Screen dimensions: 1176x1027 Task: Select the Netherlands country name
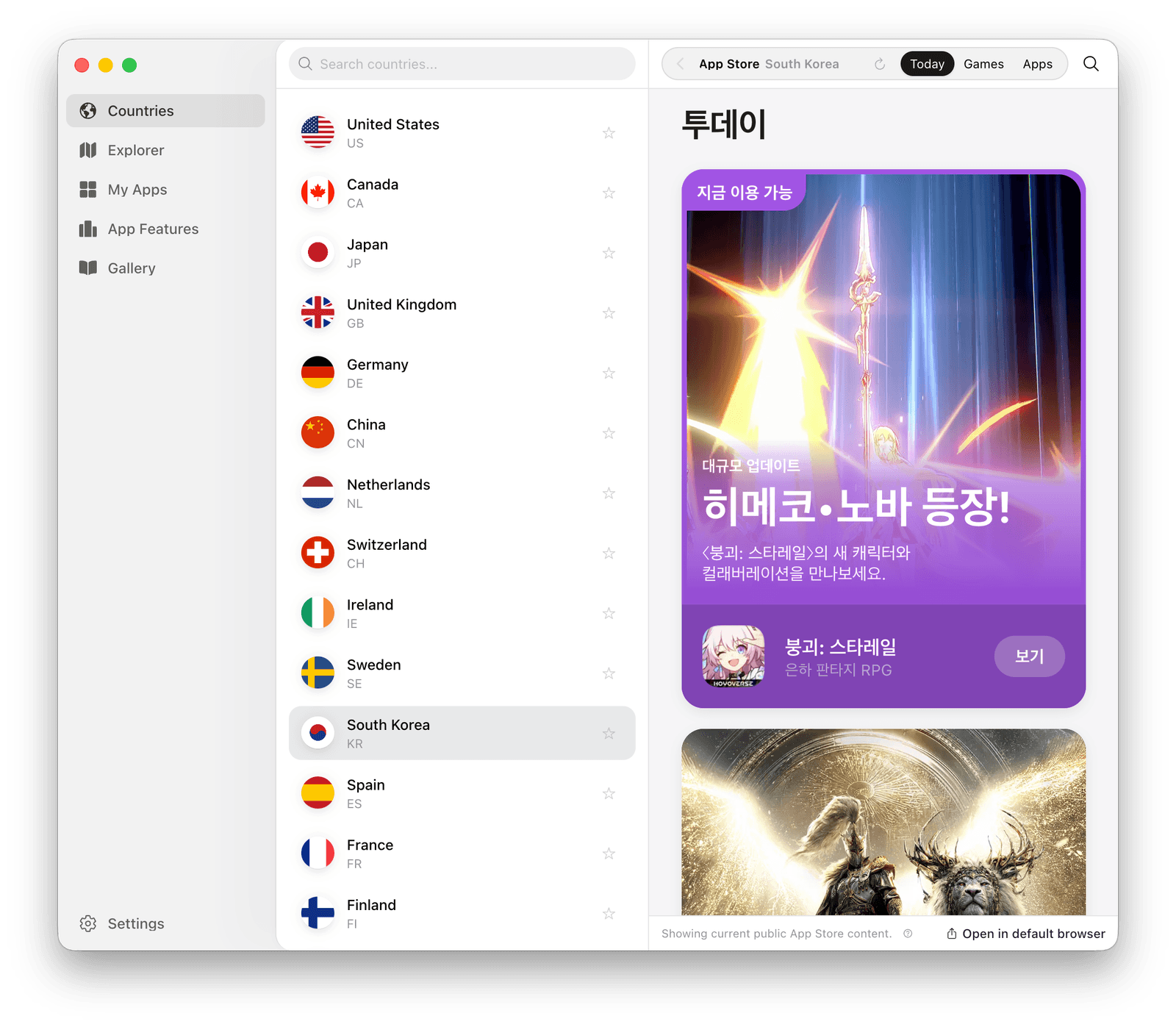(388, 484)
